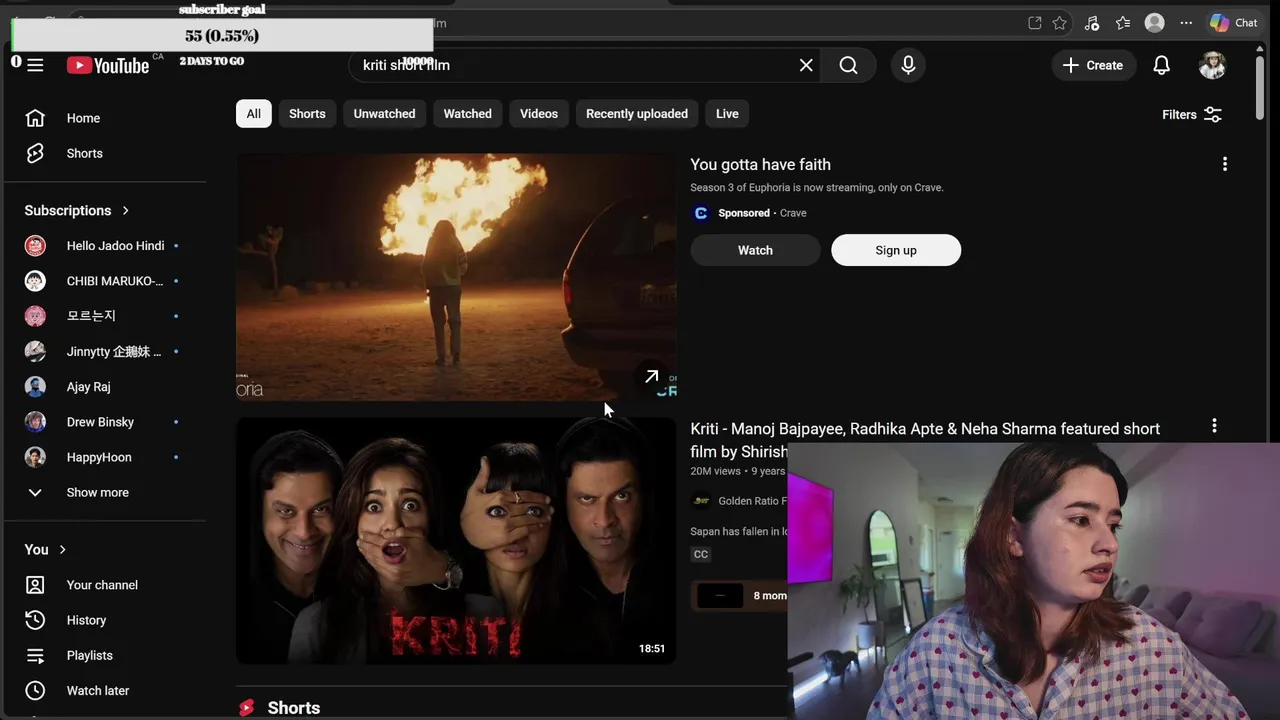Open Hello Jadoo Hindi subscription

pos(105,246)
